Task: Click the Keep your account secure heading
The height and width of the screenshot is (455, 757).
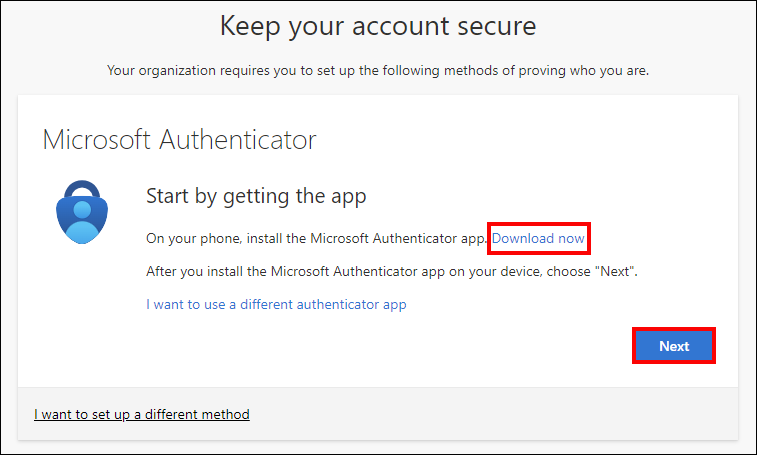Action: coord(378,26)
